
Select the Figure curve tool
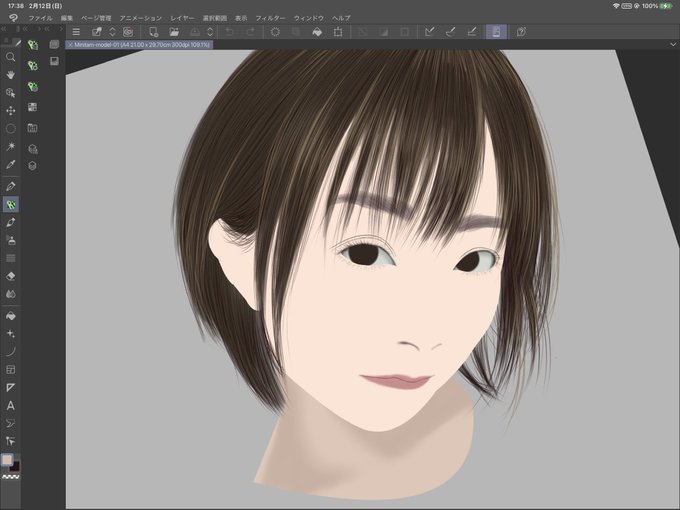coord(11,351)
